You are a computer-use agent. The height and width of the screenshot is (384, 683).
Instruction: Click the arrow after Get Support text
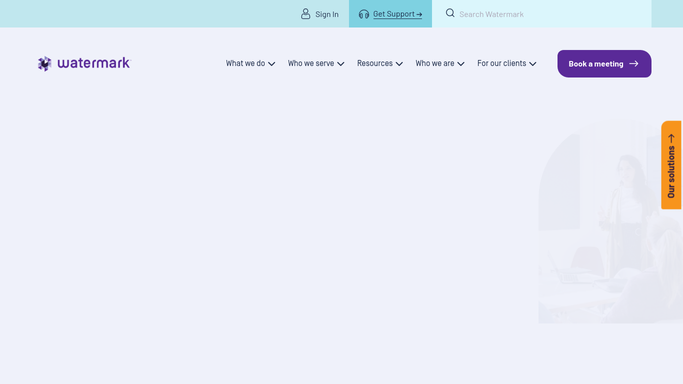tap(419, 14)
